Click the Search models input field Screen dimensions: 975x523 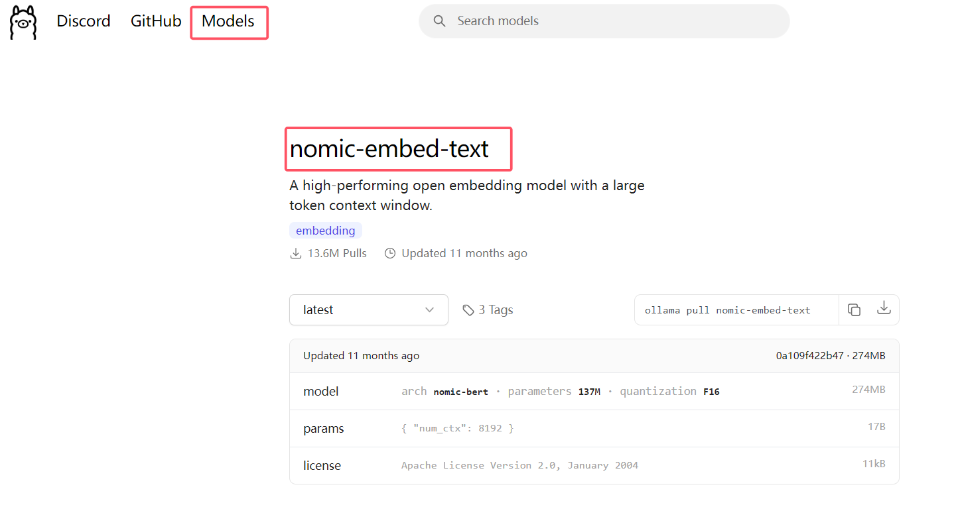pyautogui.click(x=604, y=21)
